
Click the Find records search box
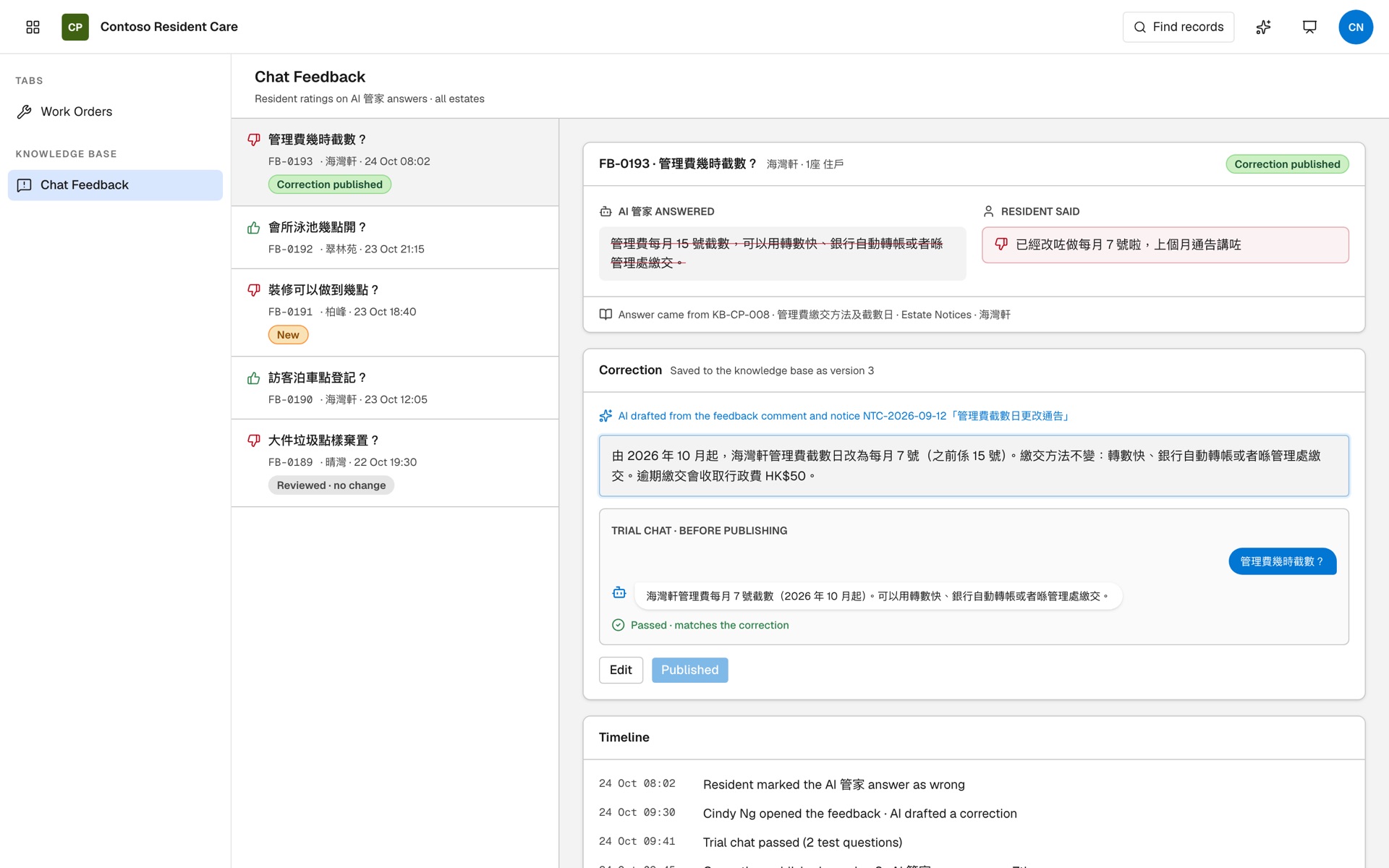[x=1178, y=27]
